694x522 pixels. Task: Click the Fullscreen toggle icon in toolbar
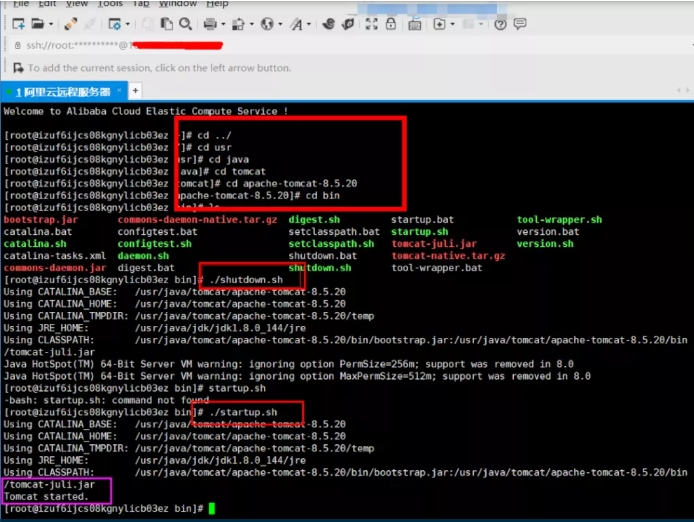(371, 24)
